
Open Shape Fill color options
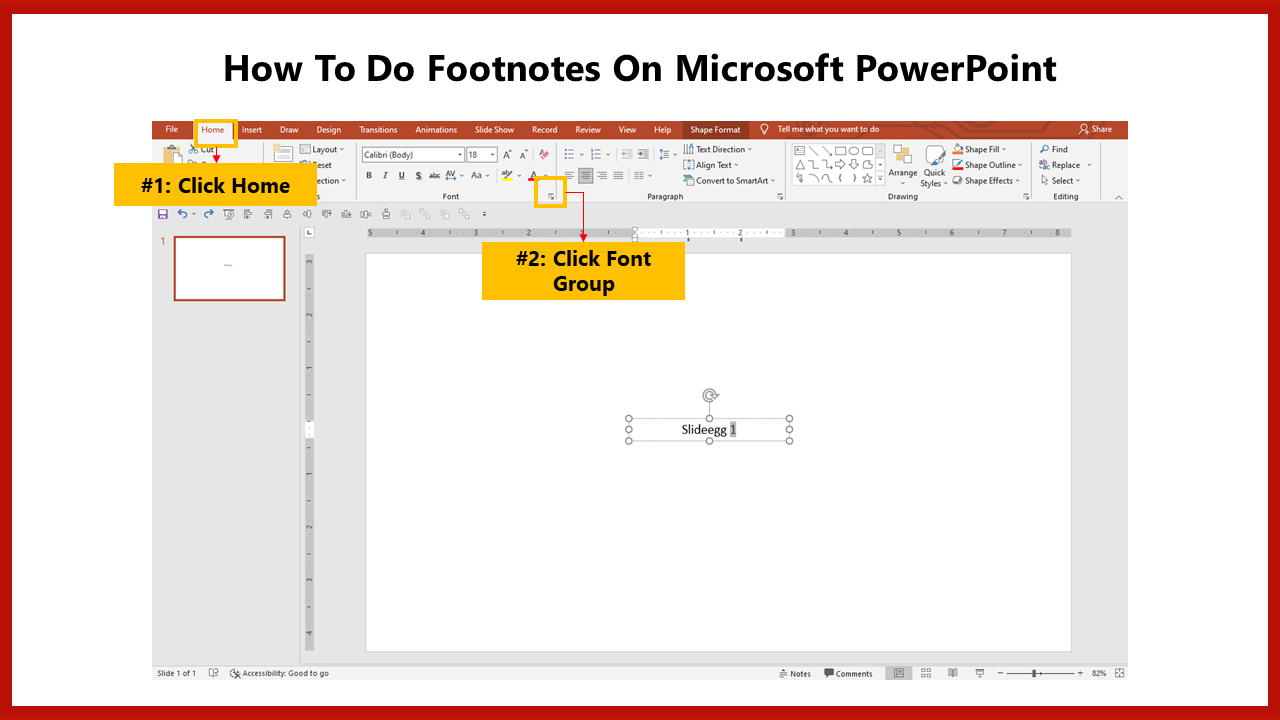(979, 150)
